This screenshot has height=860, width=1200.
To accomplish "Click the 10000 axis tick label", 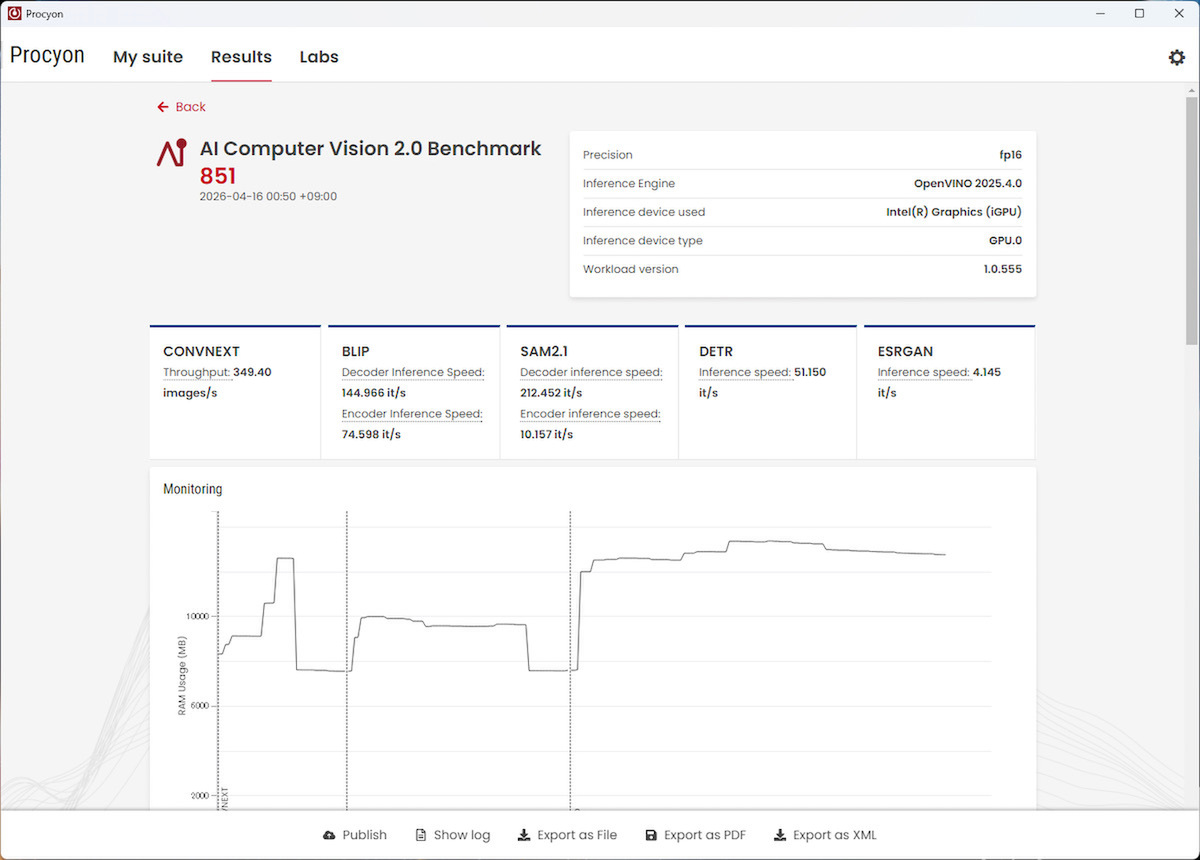I will pyautogui.click(x=197, y=616).
